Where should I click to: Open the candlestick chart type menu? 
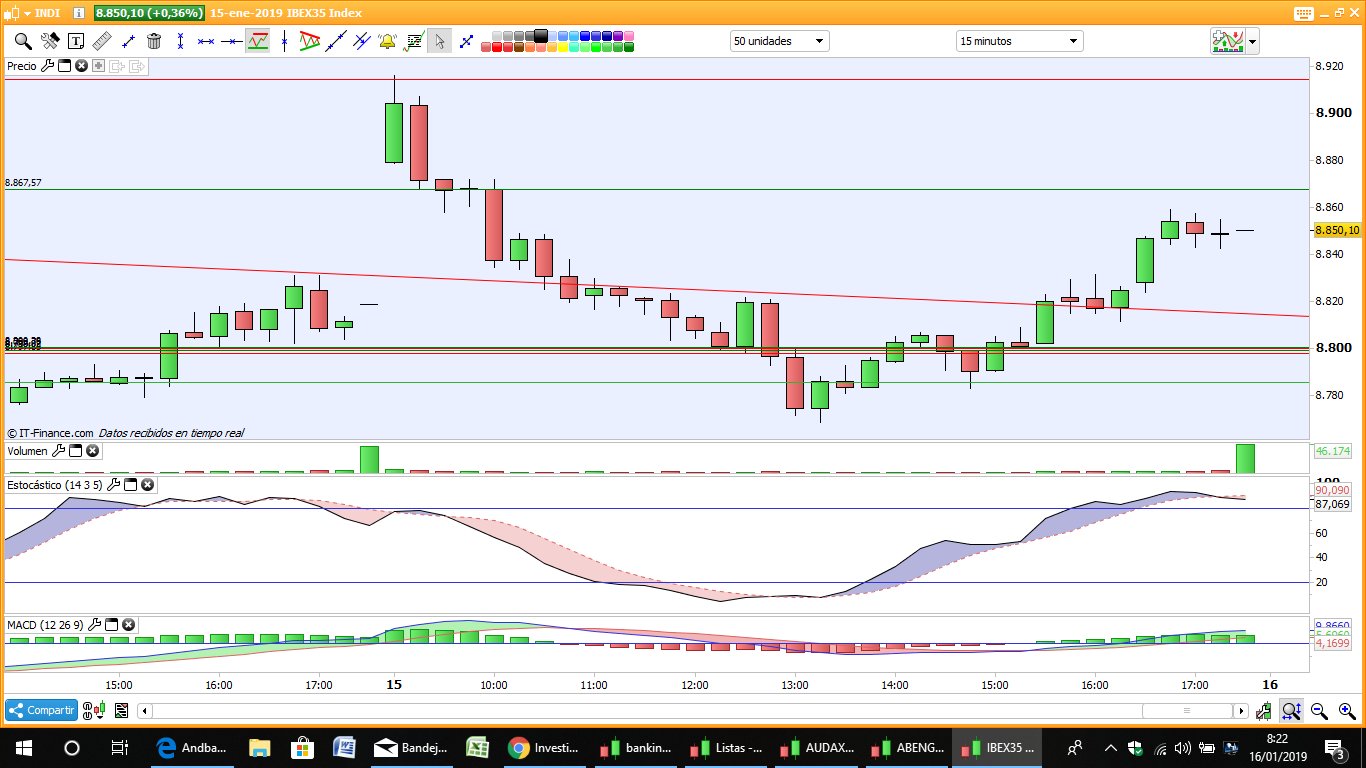[18, 13]
